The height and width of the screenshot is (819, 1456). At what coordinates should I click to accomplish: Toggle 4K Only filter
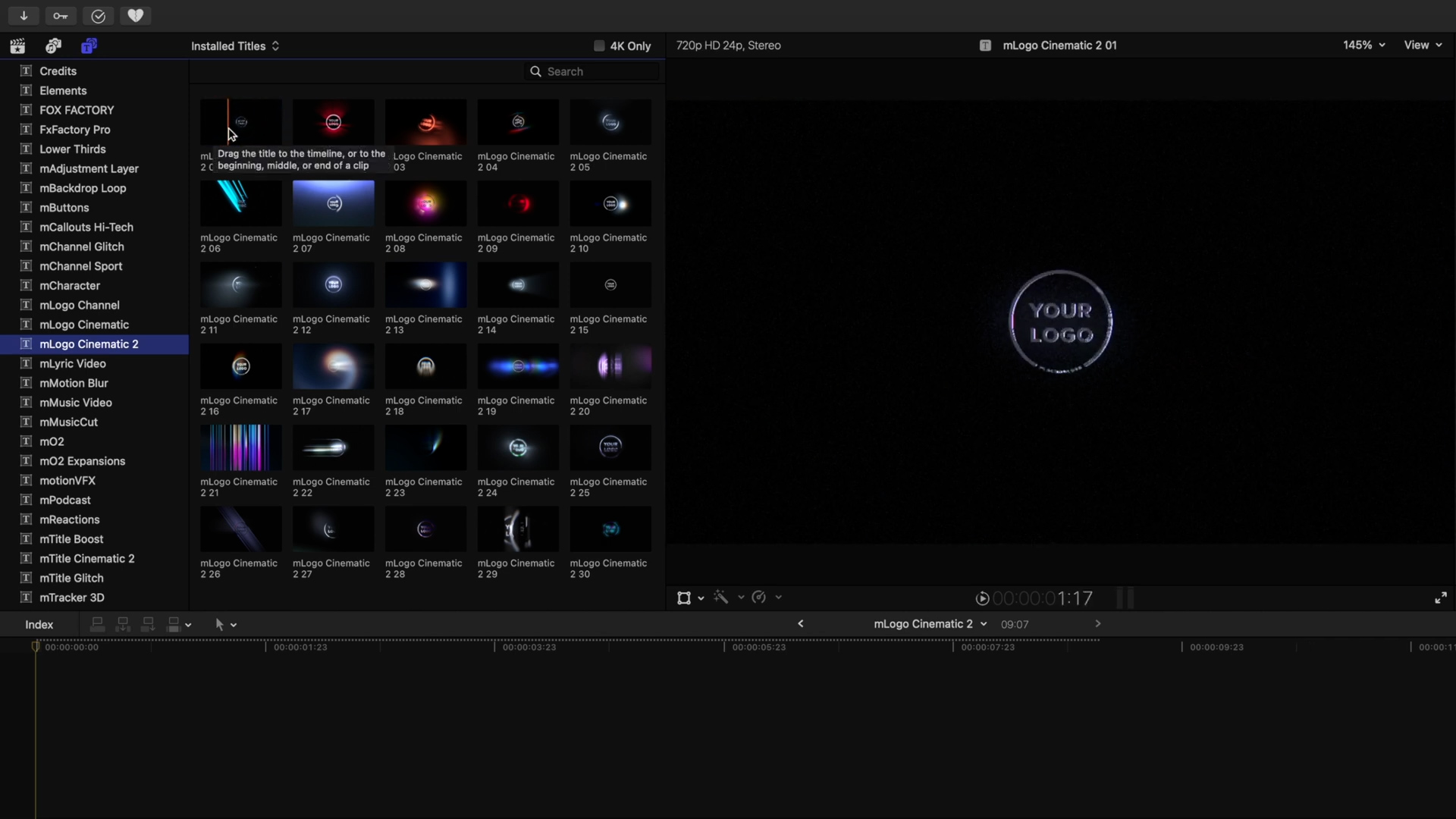pyautogui.click(x=598, y=45)
